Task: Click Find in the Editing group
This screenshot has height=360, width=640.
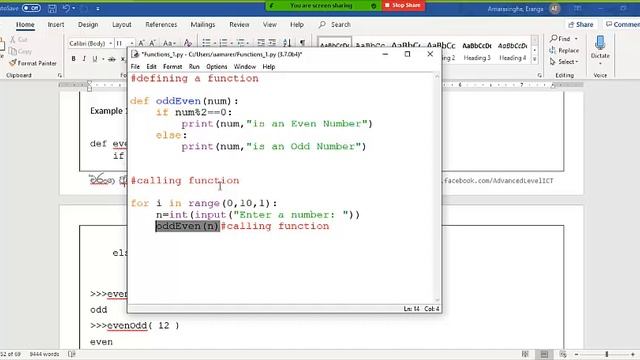Action: point(560,39)
